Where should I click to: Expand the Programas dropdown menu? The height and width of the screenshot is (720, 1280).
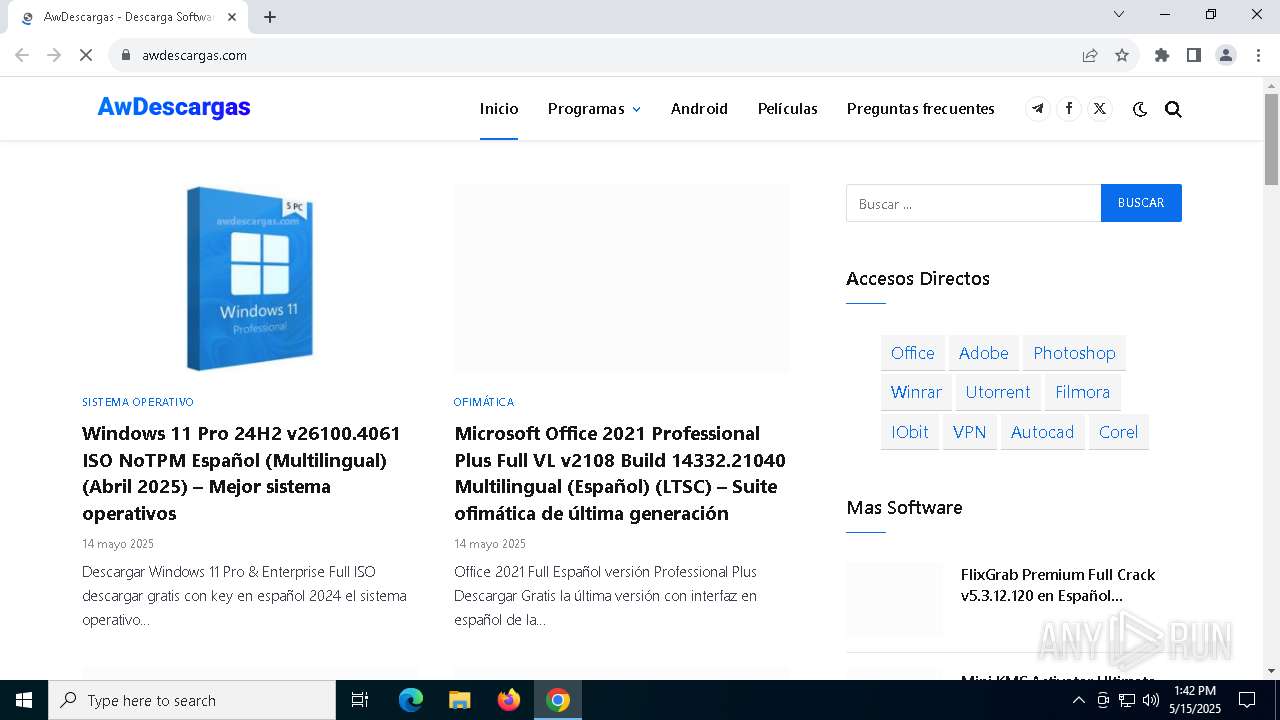coord(594,109)
